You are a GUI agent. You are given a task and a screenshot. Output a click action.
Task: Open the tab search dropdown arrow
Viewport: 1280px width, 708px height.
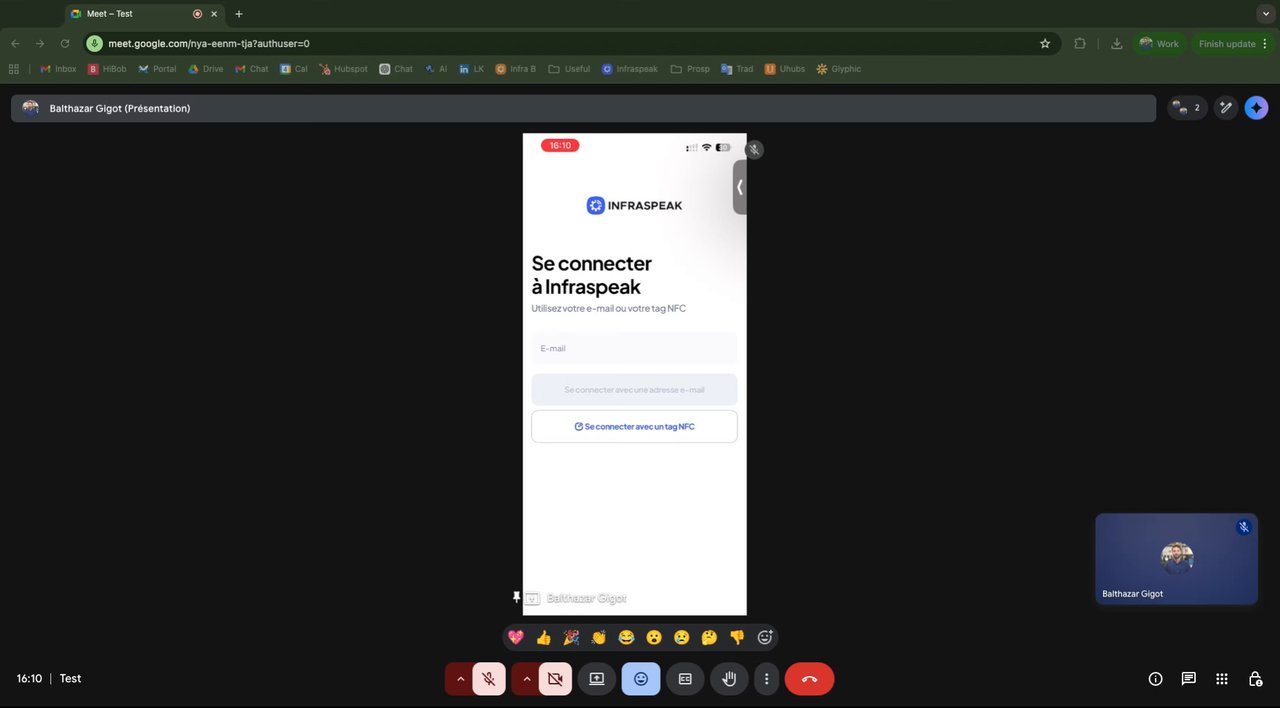(1265, 14)
